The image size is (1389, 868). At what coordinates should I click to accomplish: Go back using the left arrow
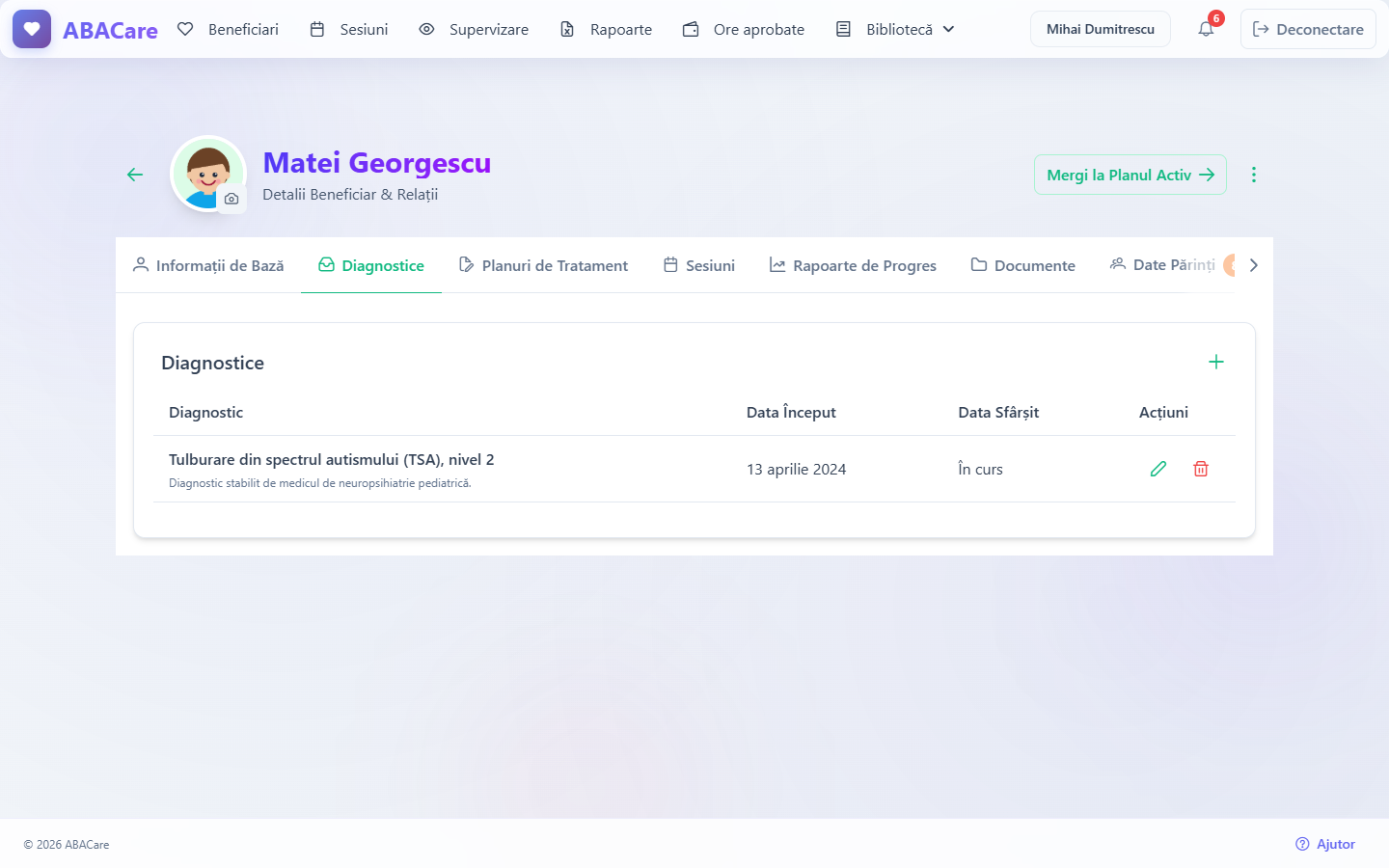pyautogui.click(x=135, y=175)
